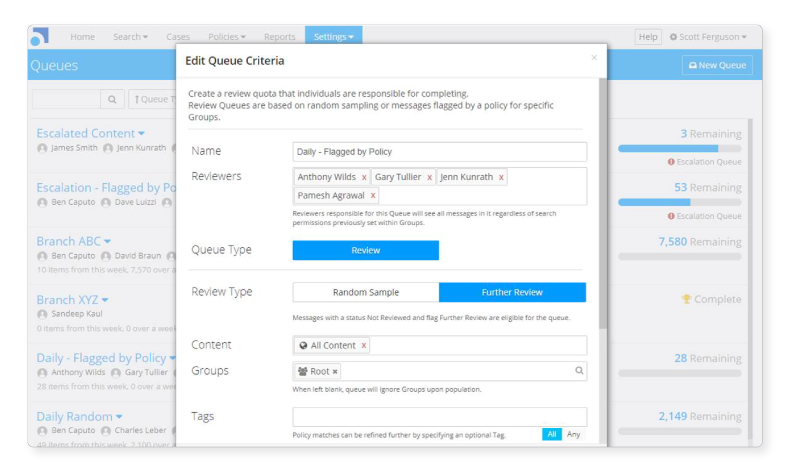Expand the Daily - Flagged by Policy queue menu
Viewport: 800px width, 475px height.
pyautogui.click(x=172, y=358)
